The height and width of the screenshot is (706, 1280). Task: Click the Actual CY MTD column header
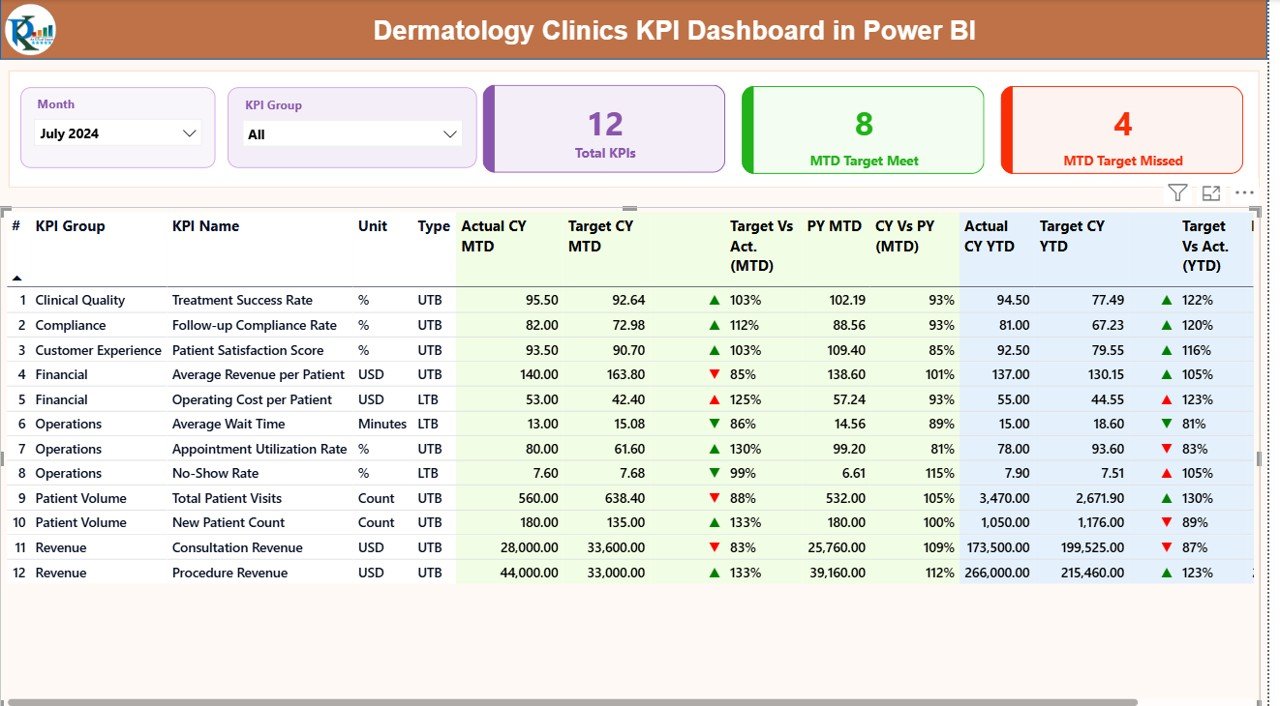click(494, 236)
